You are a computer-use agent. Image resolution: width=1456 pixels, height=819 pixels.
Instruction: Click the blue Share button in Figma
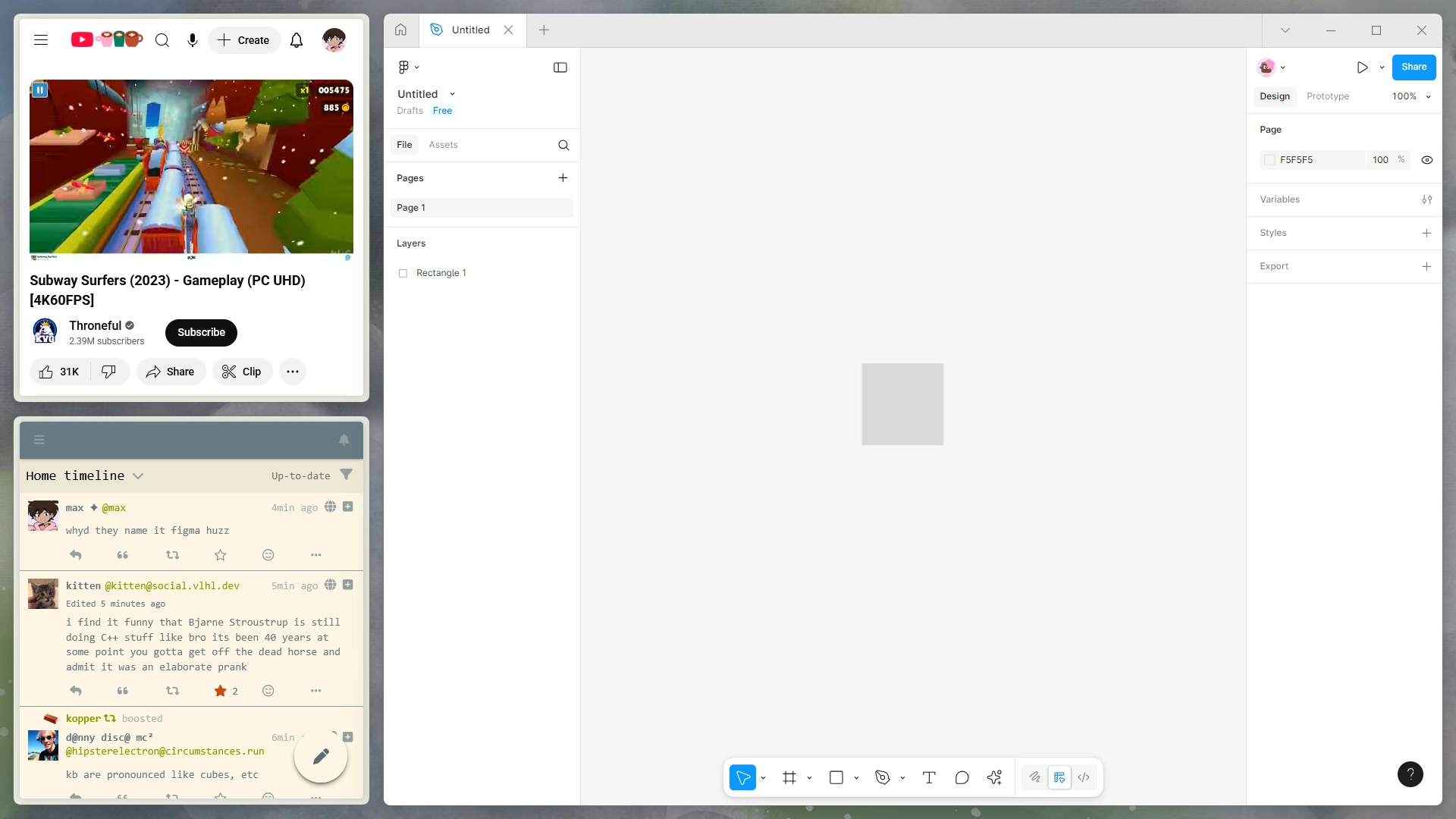click(1414, 67)
